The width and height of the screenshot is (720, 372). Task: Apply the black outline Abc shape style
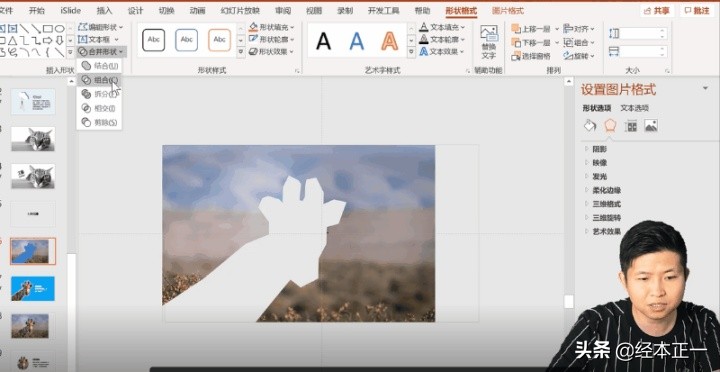point(153,40)
